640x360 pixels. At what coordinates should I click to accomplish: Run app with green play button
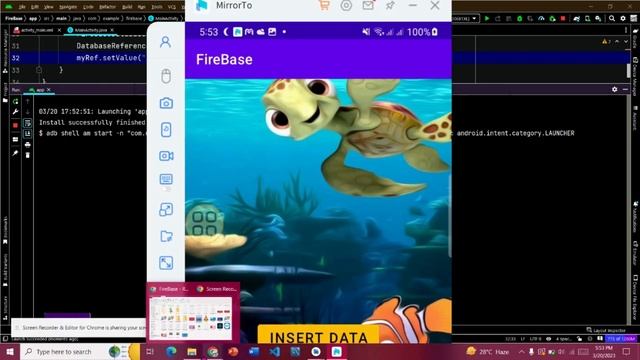pyautogui.click(x=487, y=18)
